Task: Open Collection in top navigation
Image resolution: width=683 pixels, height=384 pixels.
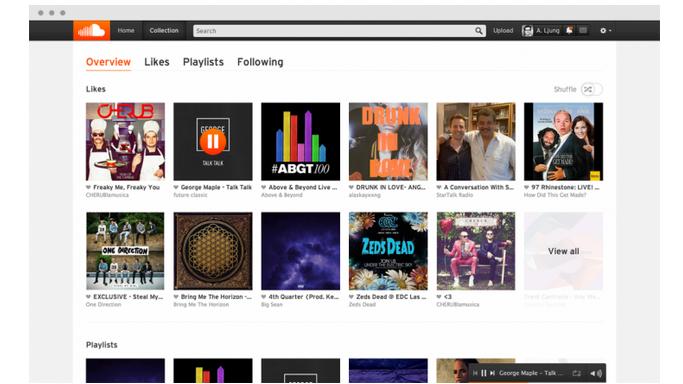Action: [164, 30]
